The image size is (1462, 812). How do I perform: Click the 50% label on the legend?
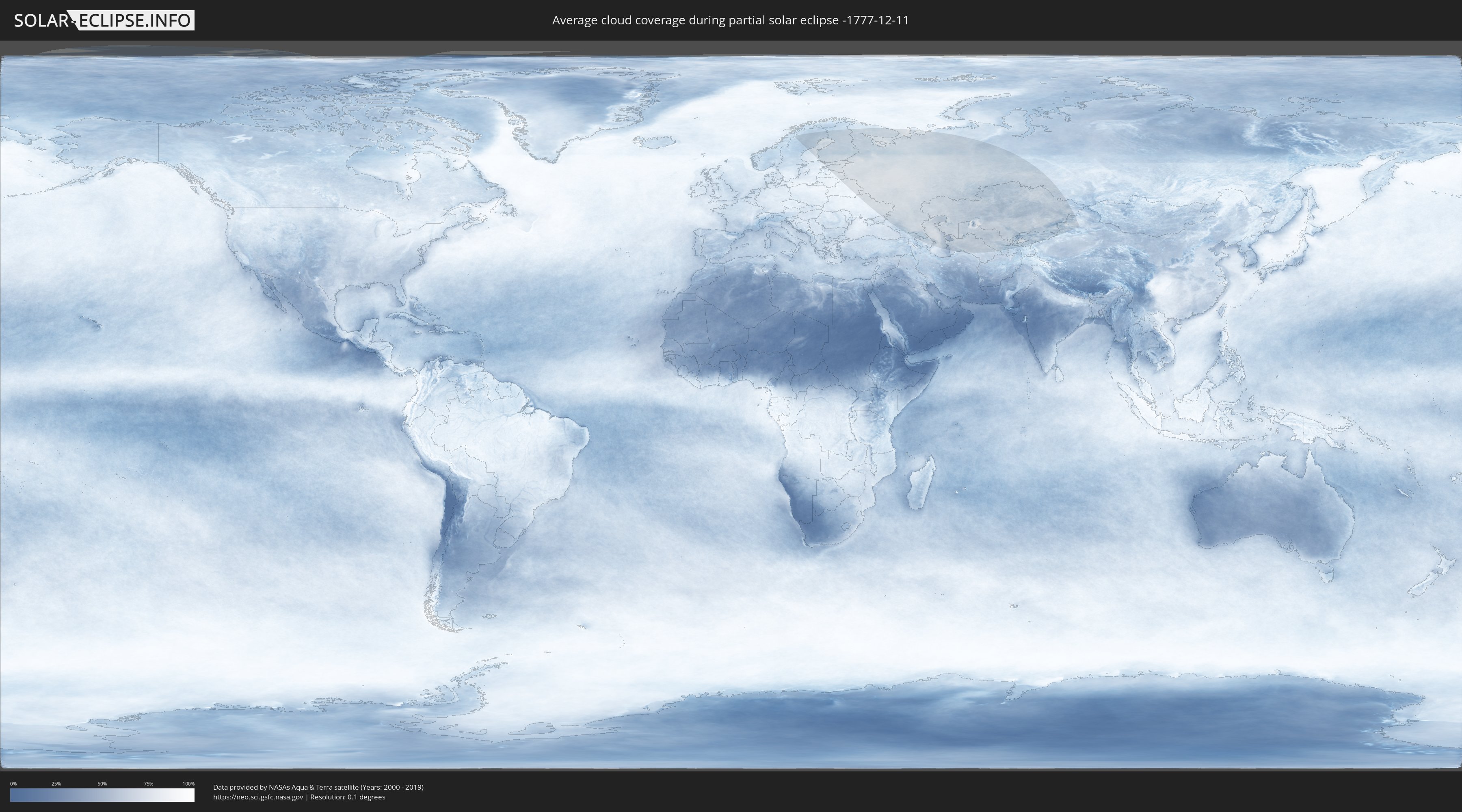(102, 784)
